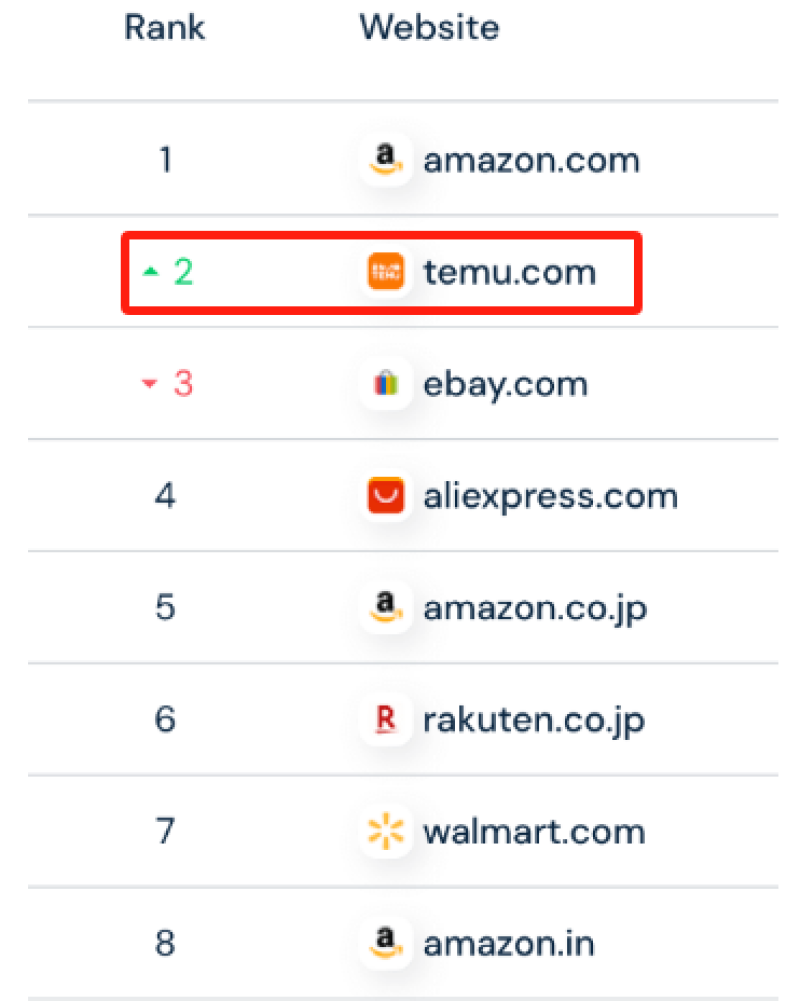Open the rakuten.co.jp link
This screenshot has height=1001, width=800.
click(x=535, y=720)
